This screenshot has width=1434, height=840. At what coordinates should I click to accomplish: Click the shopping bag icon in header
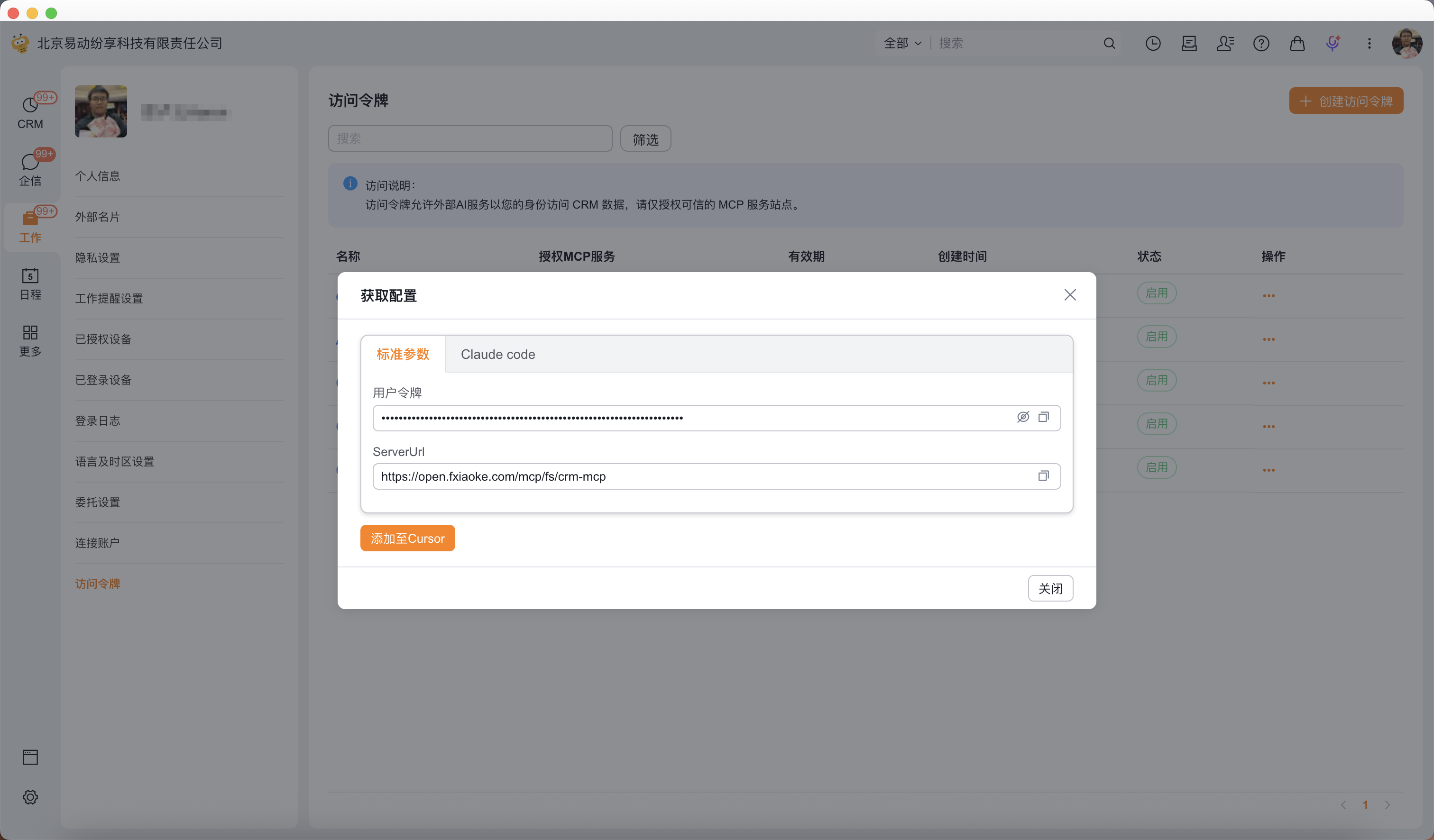tap(1297, 43)
